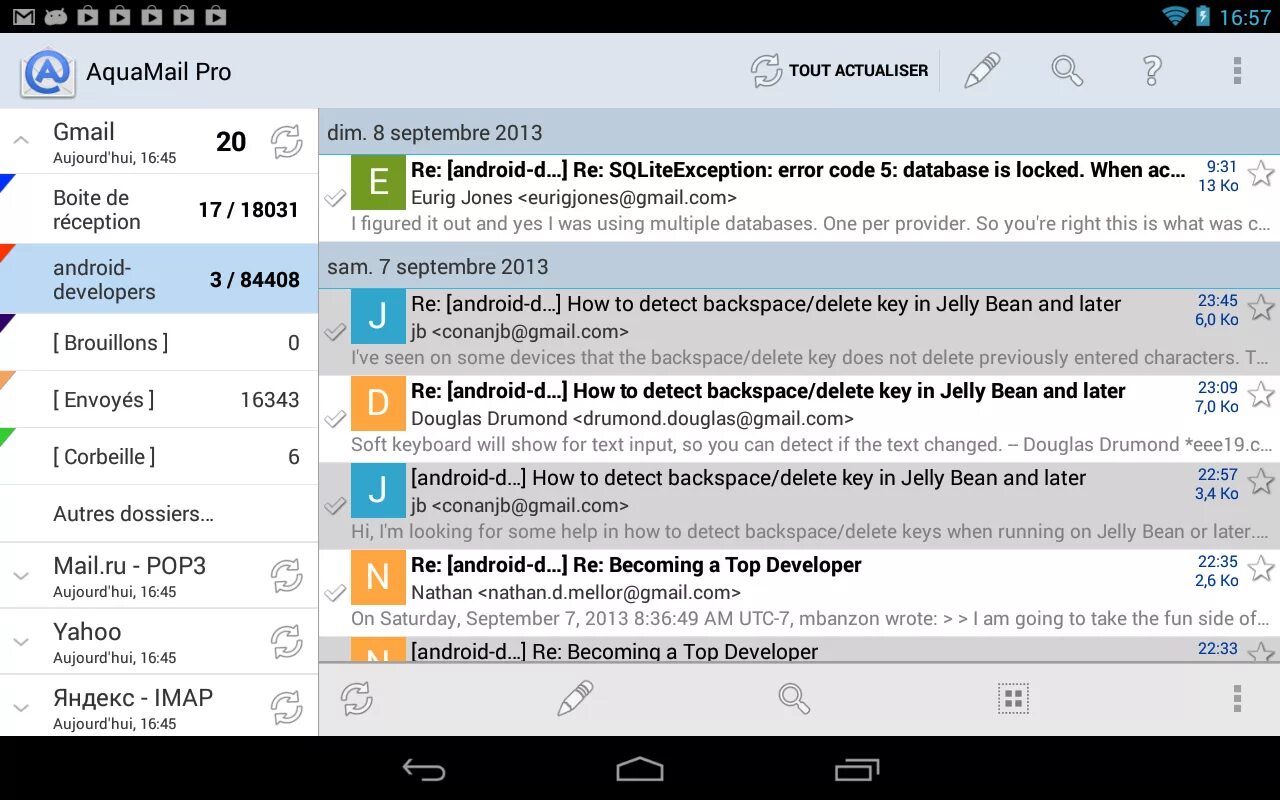Screen dimensions: 1280x800
Task: Expand the Mail.ru - POP3 account
Action: click(21, 576)
